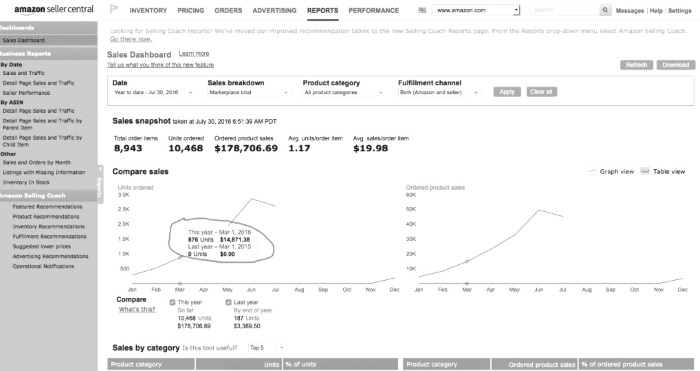Click the flag icon beside Inventory
Image resolution: width=700 pixels, height=371 pixels.
tap(114, 9)
